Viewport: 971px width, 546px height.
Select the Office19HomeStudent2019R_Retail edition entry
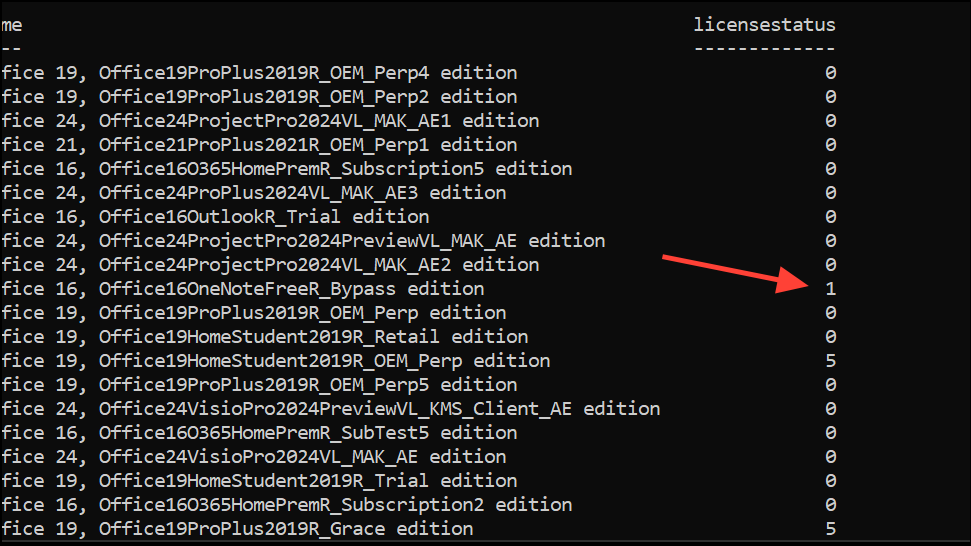[313, 337]
